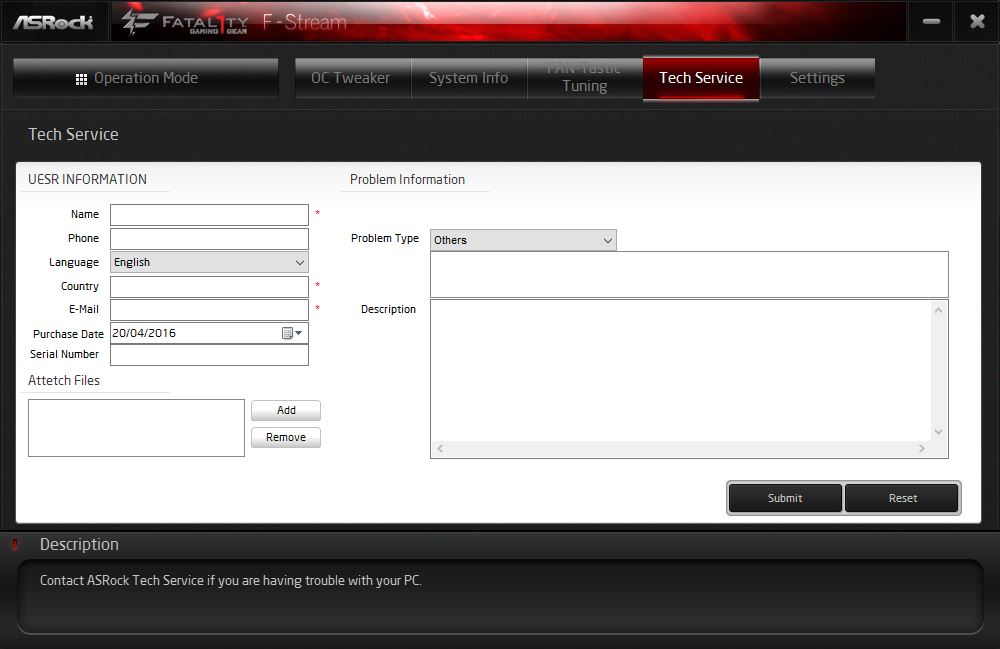Click the Description box horizontal scrollbar
This screenshot has height=649, width=1000.
[x=680, y=449]
